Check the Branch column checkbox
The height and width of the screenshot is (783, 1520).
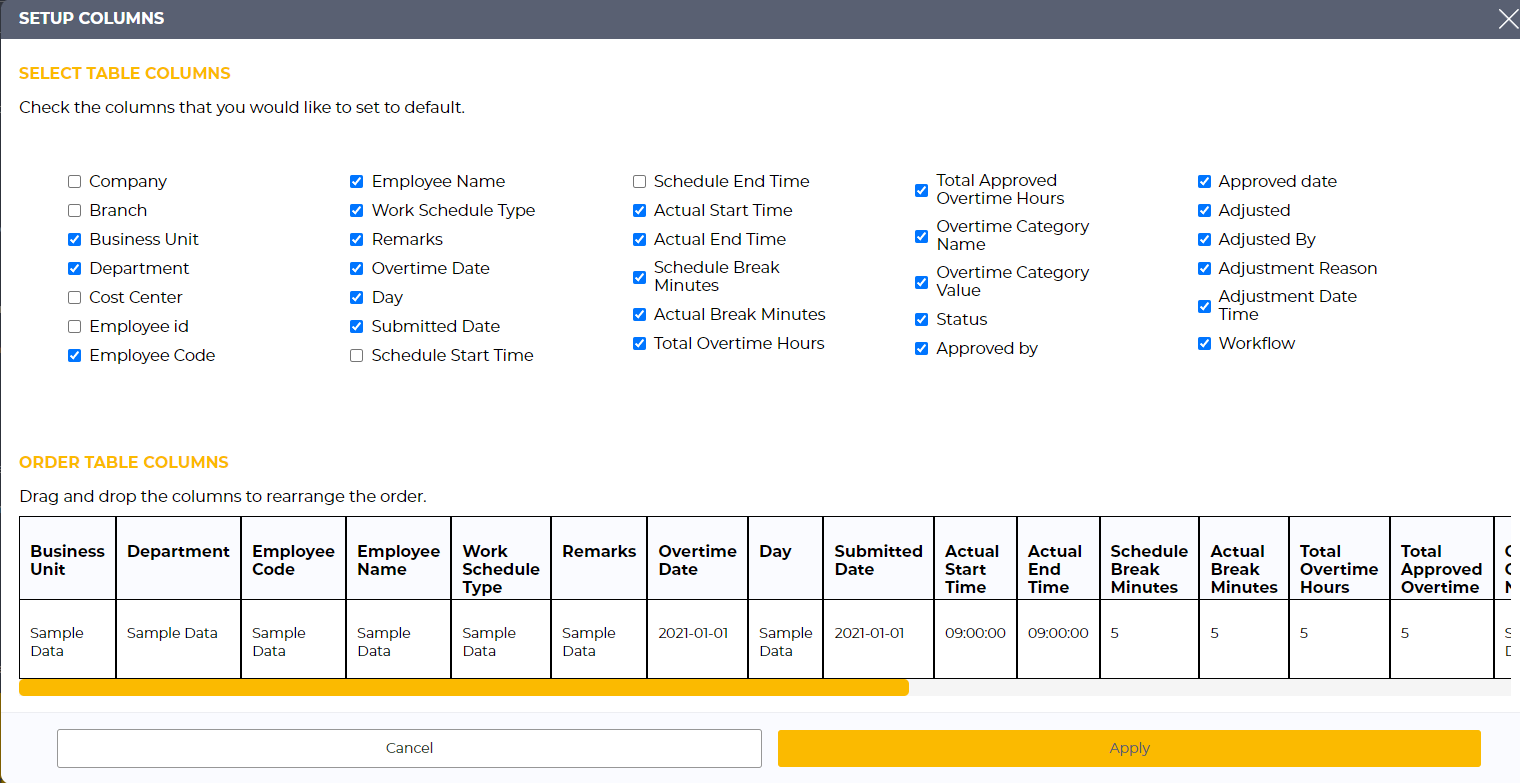(75, 211)
